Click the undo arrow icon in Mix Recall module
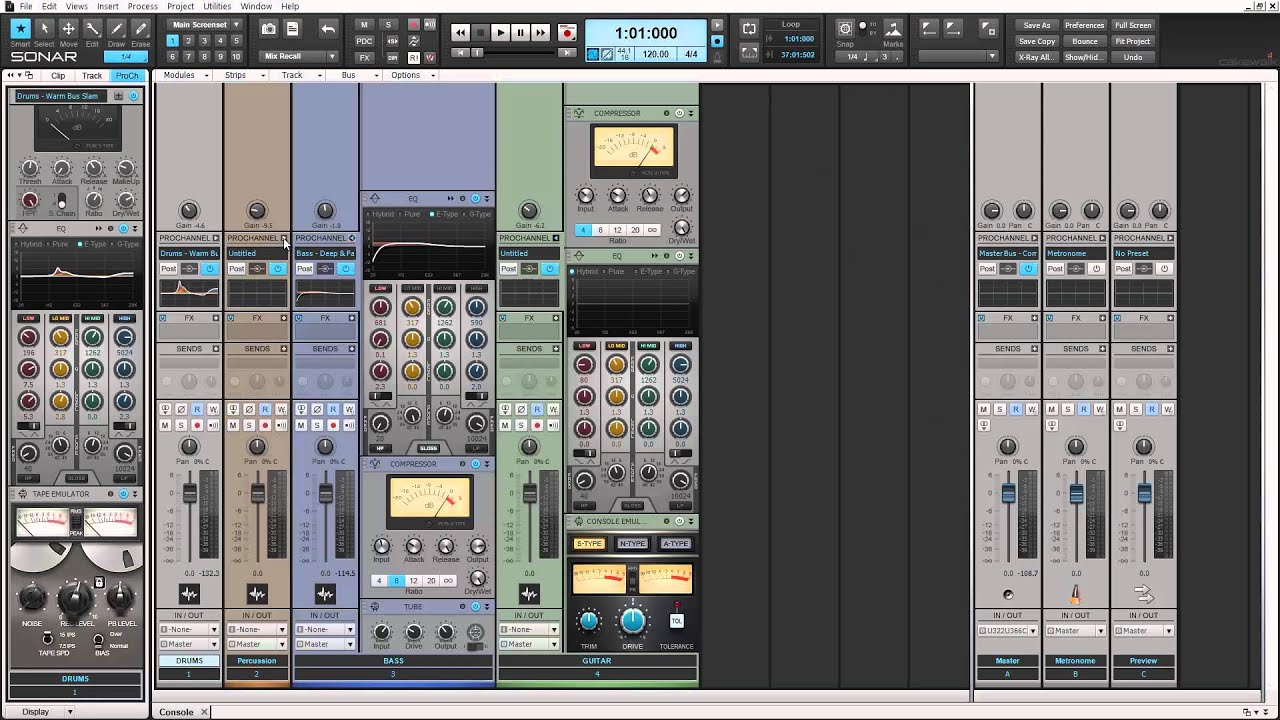The image size is (1280, 720). click(x=328, y=30)
